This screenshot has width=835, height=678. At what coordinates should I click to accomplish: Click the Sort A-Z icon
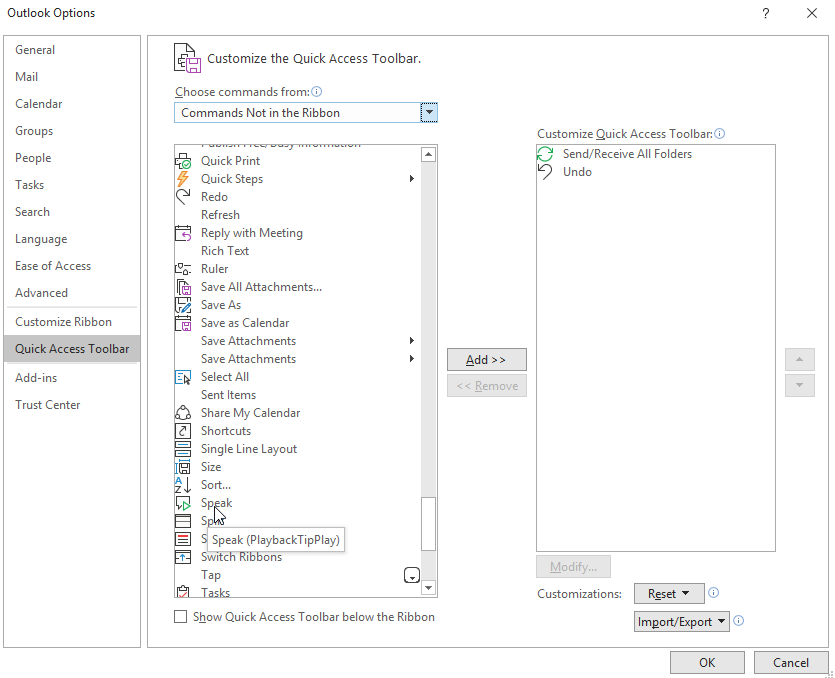[x=183, y=485]
